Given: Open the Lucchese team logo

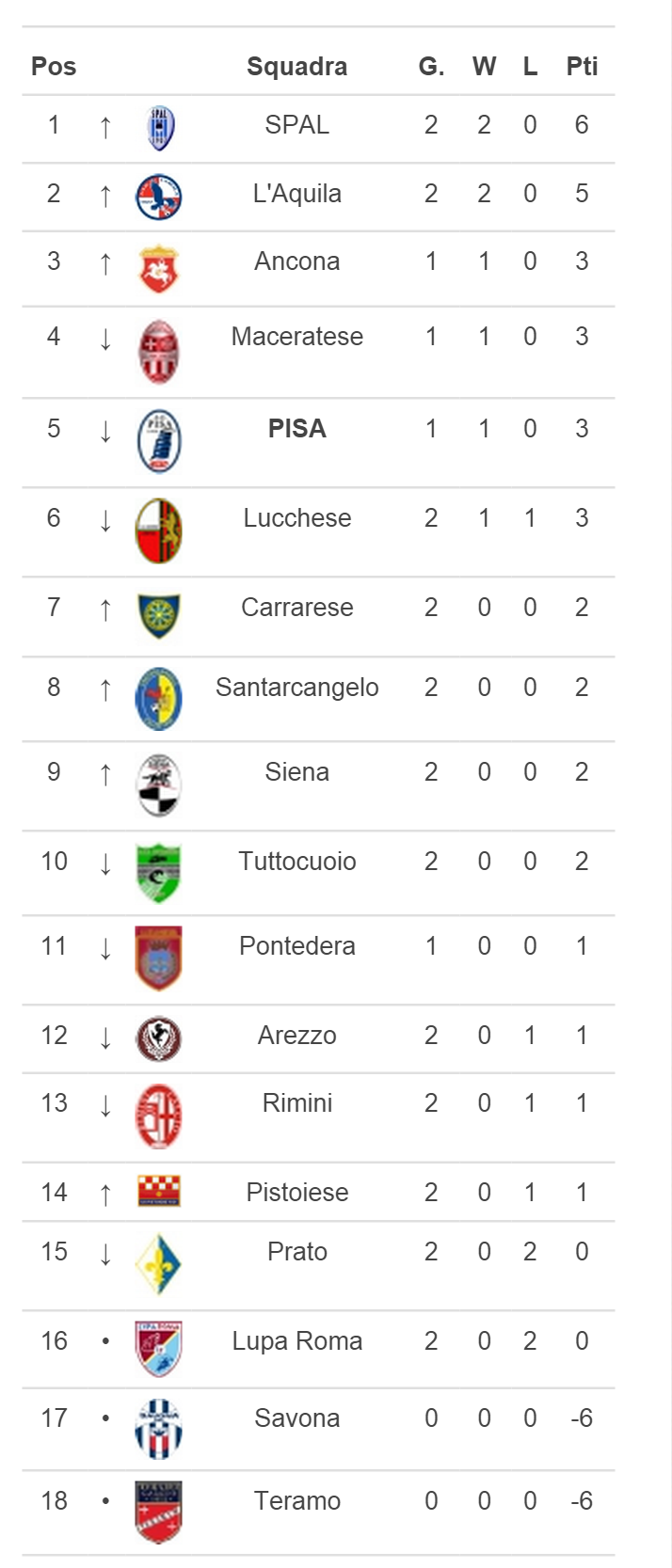Looking at the screenshot, I should tap(158, 531).
